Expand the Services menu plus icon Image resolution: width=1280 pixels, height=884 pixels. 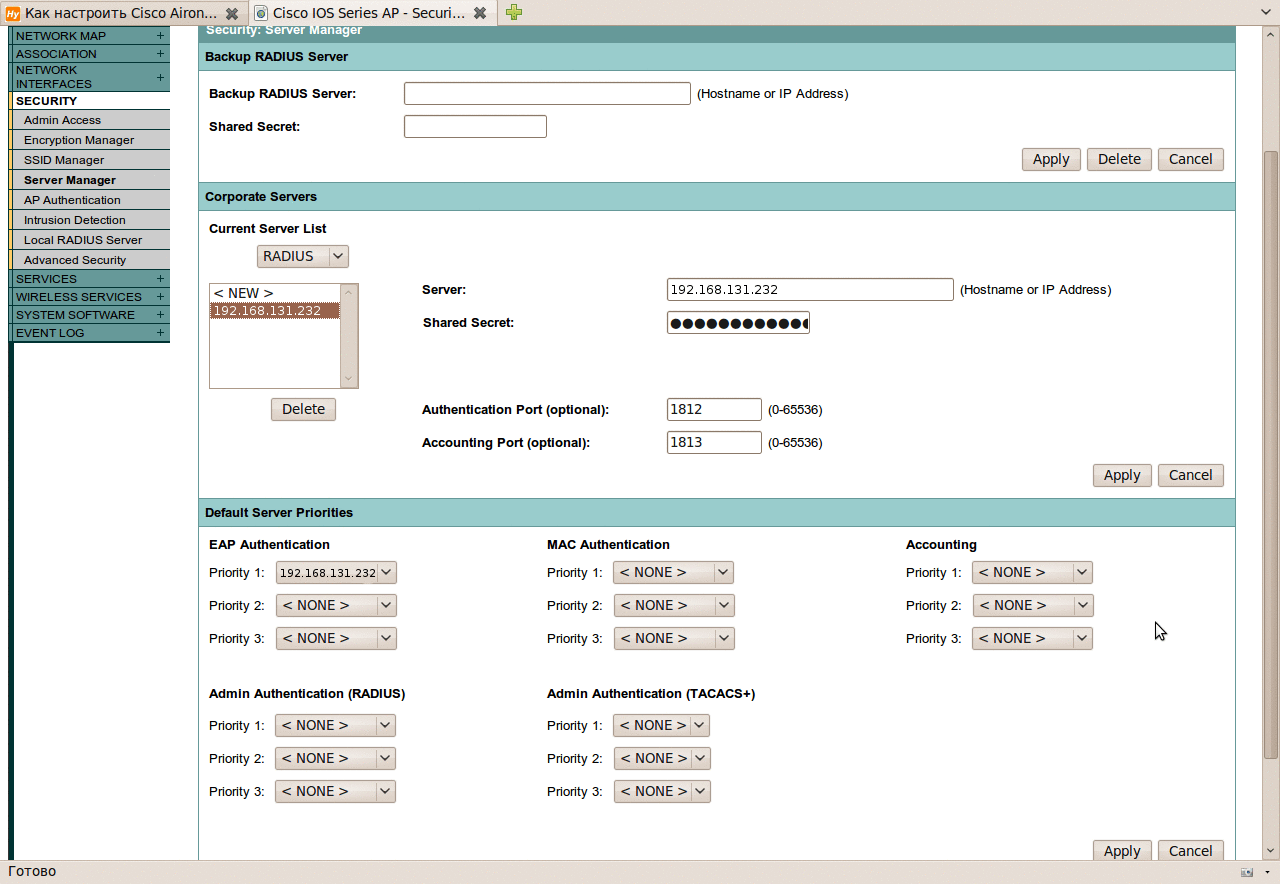[160, 279]
